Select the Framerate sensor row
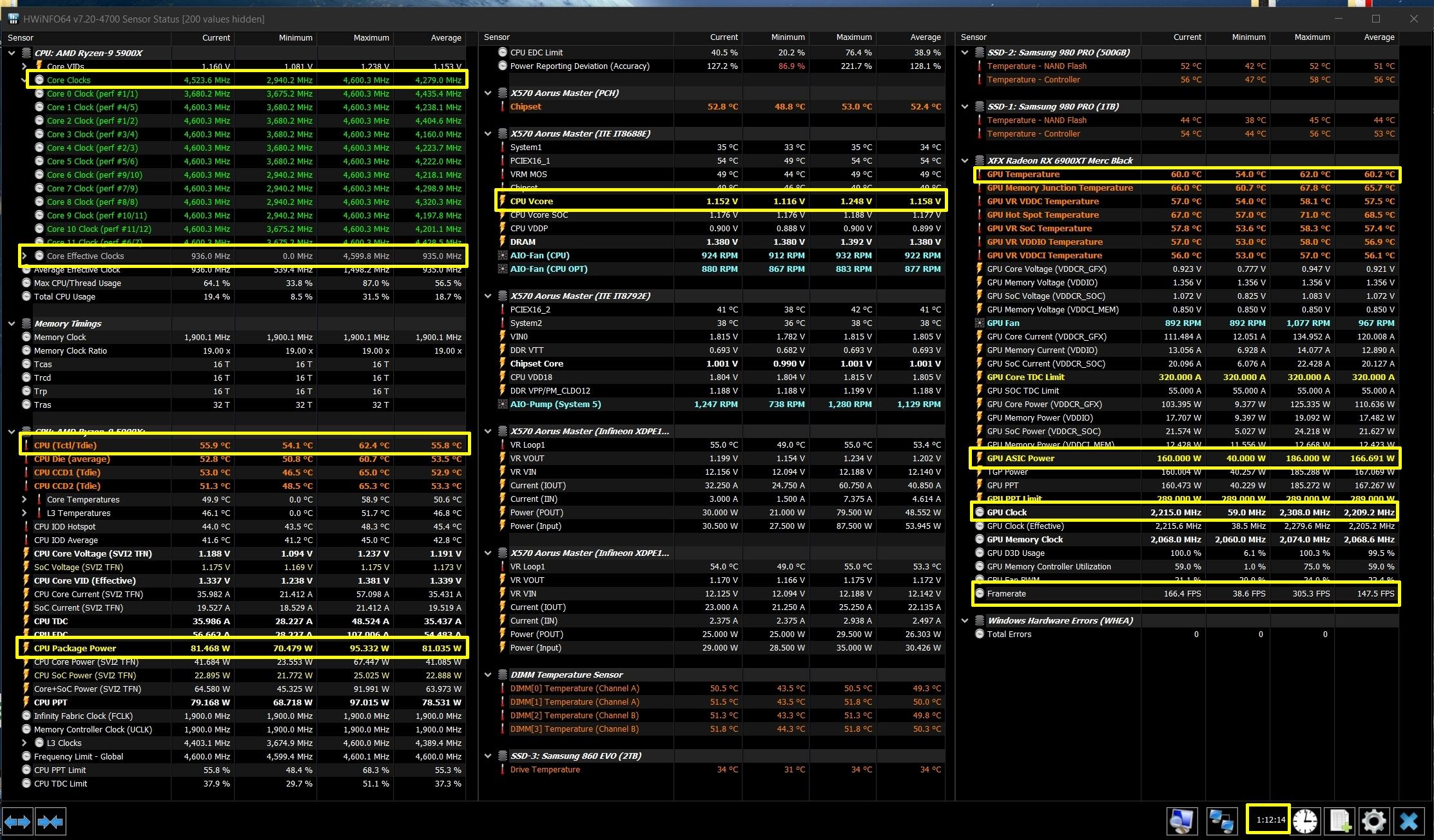 pos(1006,593)
